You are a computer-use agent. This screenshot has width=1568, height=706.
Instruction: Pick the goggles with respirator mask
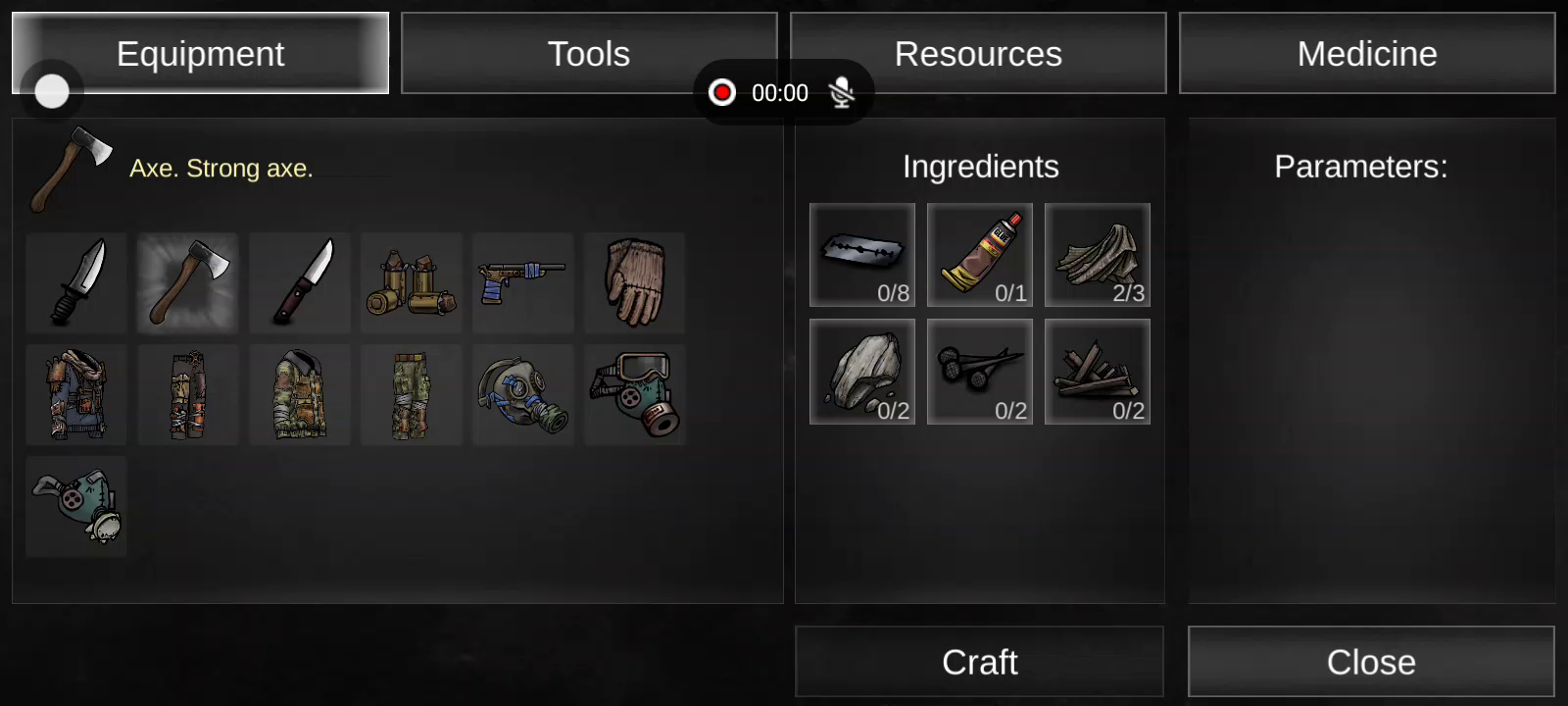(x=635, y=394)
